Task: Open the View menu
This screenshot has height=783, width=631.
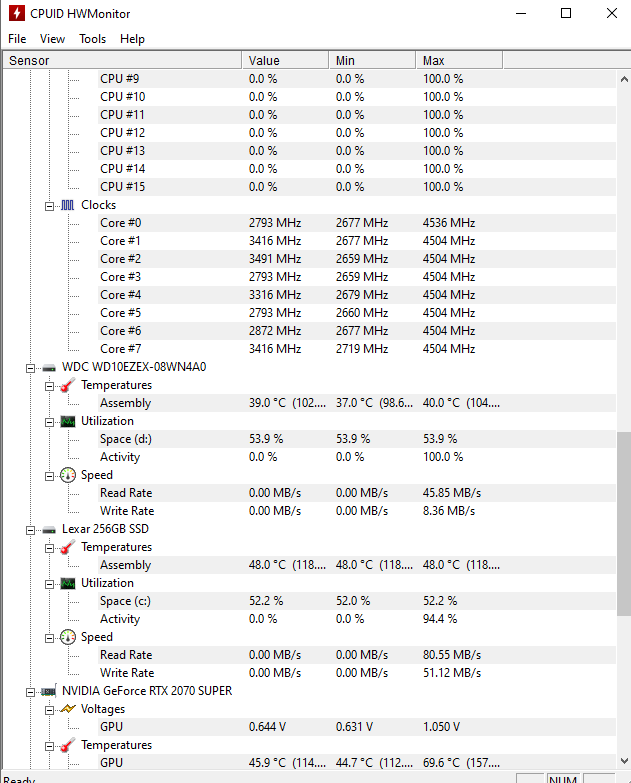Action: [52, 39]
